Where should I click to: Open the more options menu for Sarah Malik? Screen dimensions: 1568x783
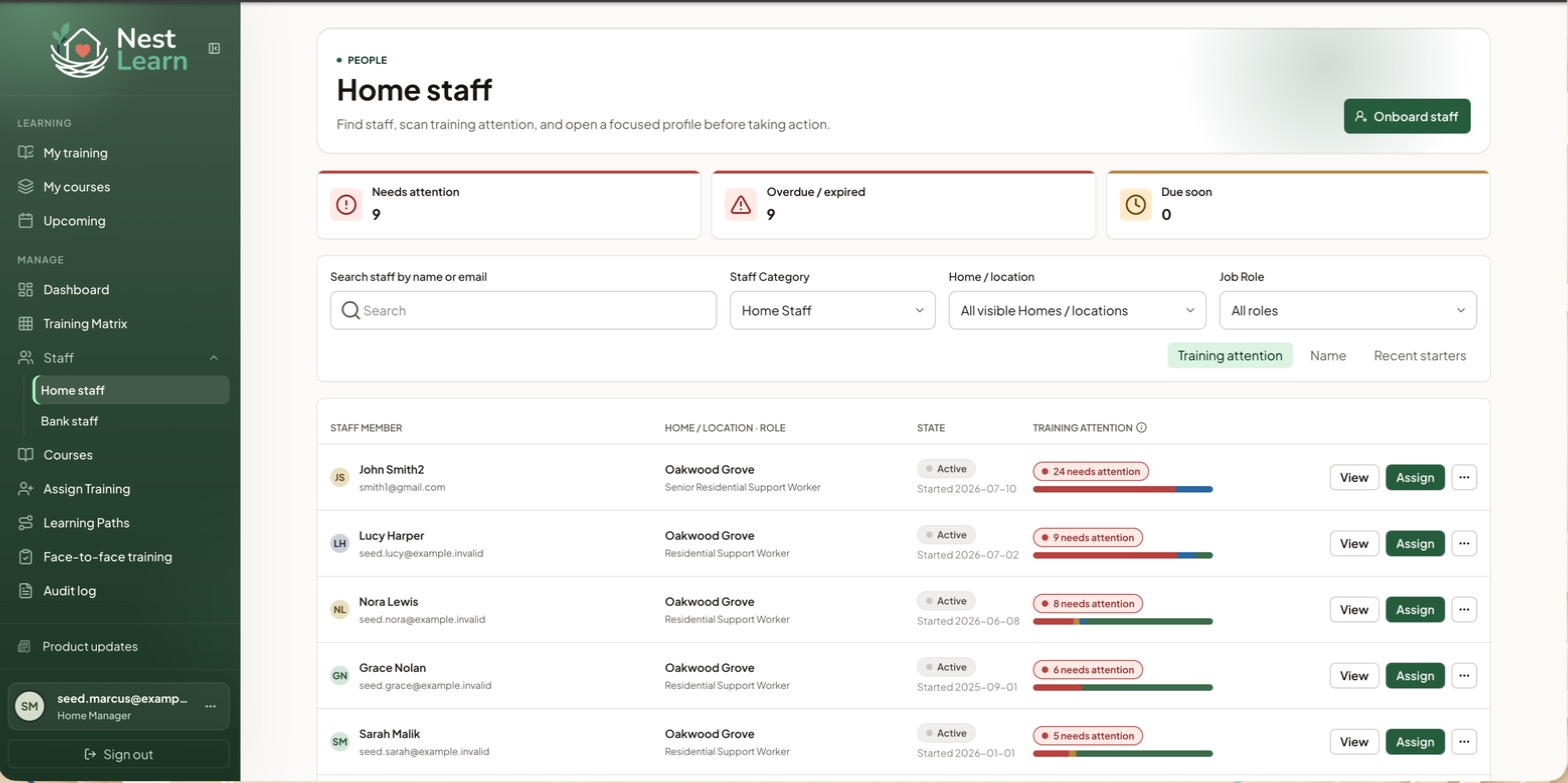pyautogui.click(x=1464, y=741)
